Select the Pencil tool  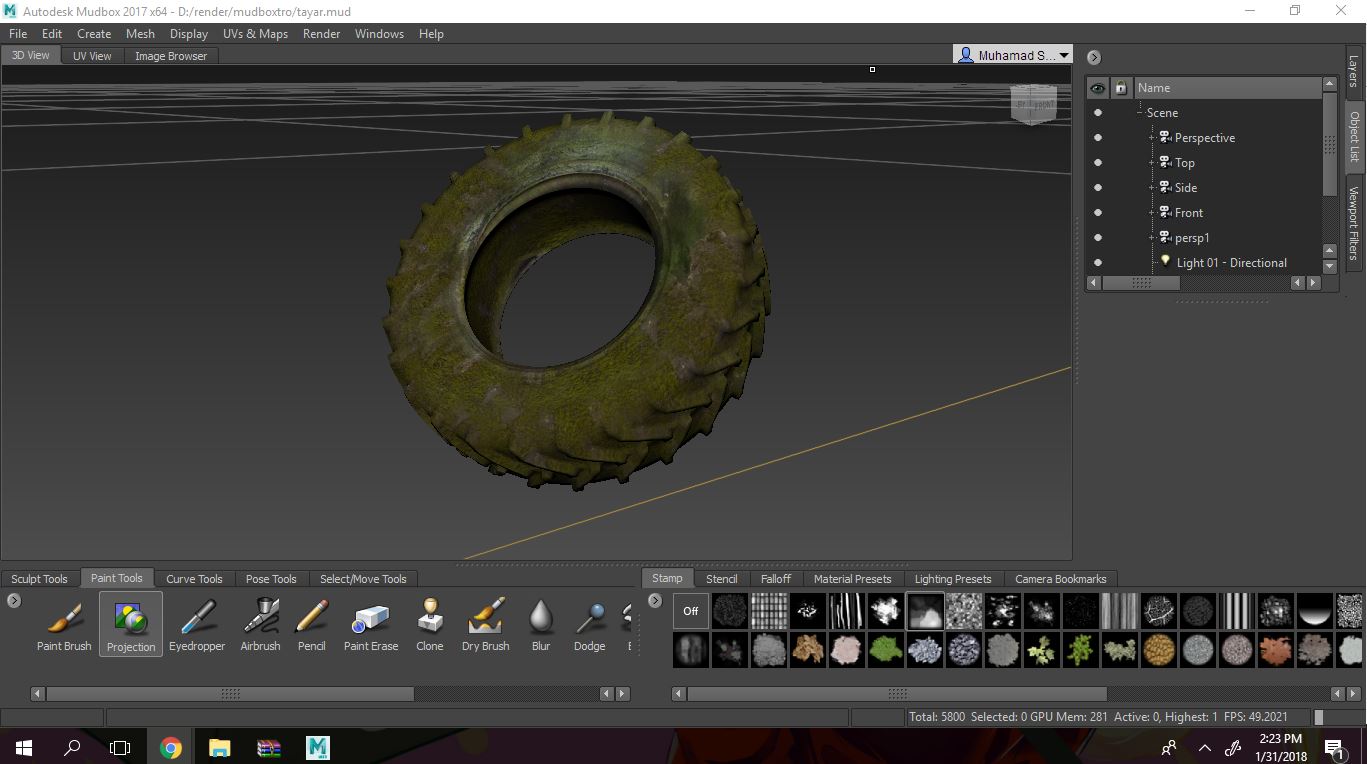[x=311, y=625]
